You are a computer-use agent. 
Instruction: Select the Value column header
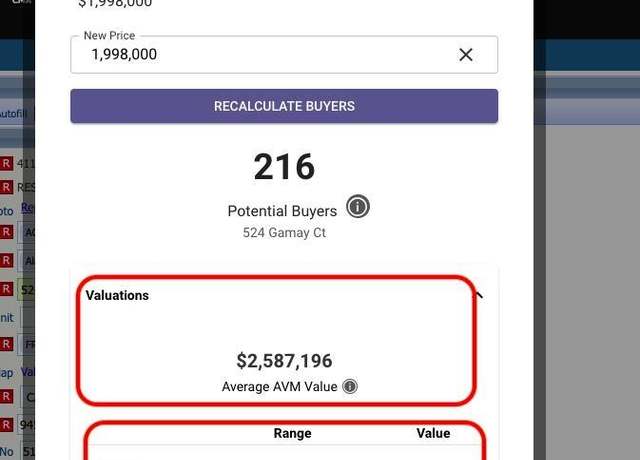(x=433, y=433)
